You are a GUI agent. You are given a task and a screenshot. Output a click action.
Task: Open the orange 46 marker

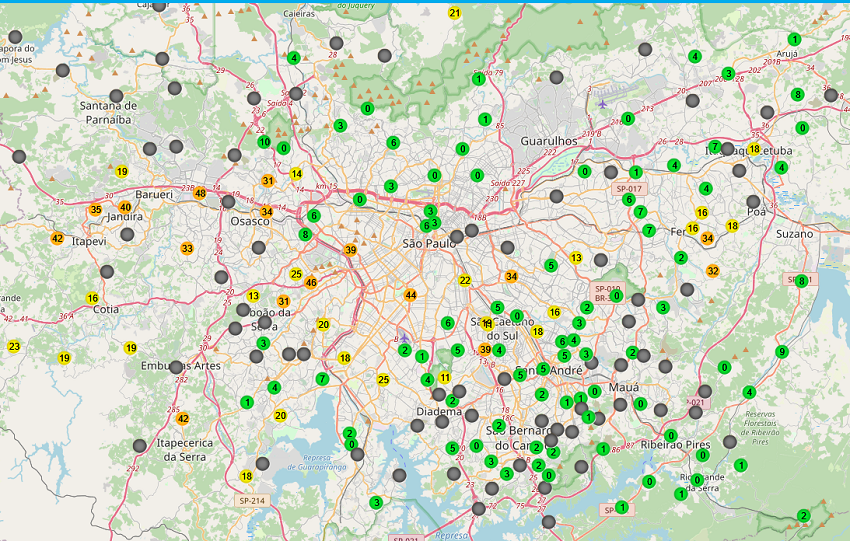311,283
